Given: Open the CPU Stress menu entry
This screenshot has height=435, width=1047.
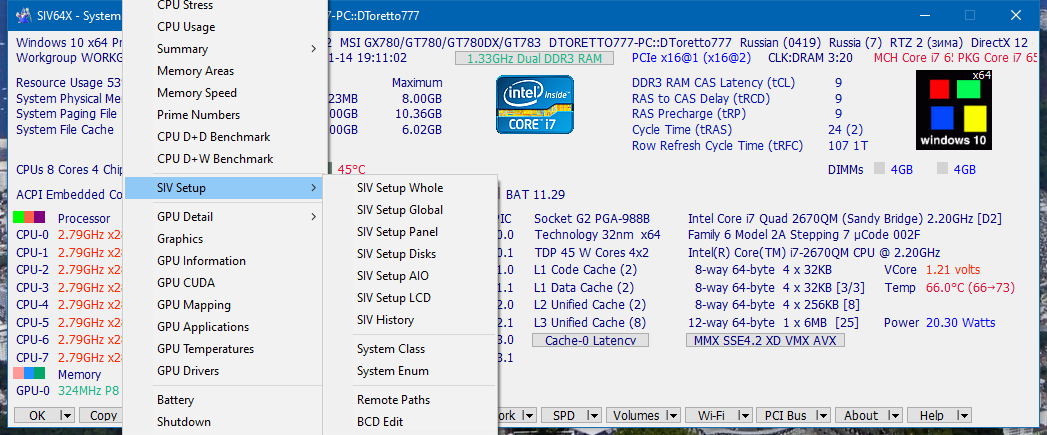Looking at the screenshot, I should coord(225,6).
